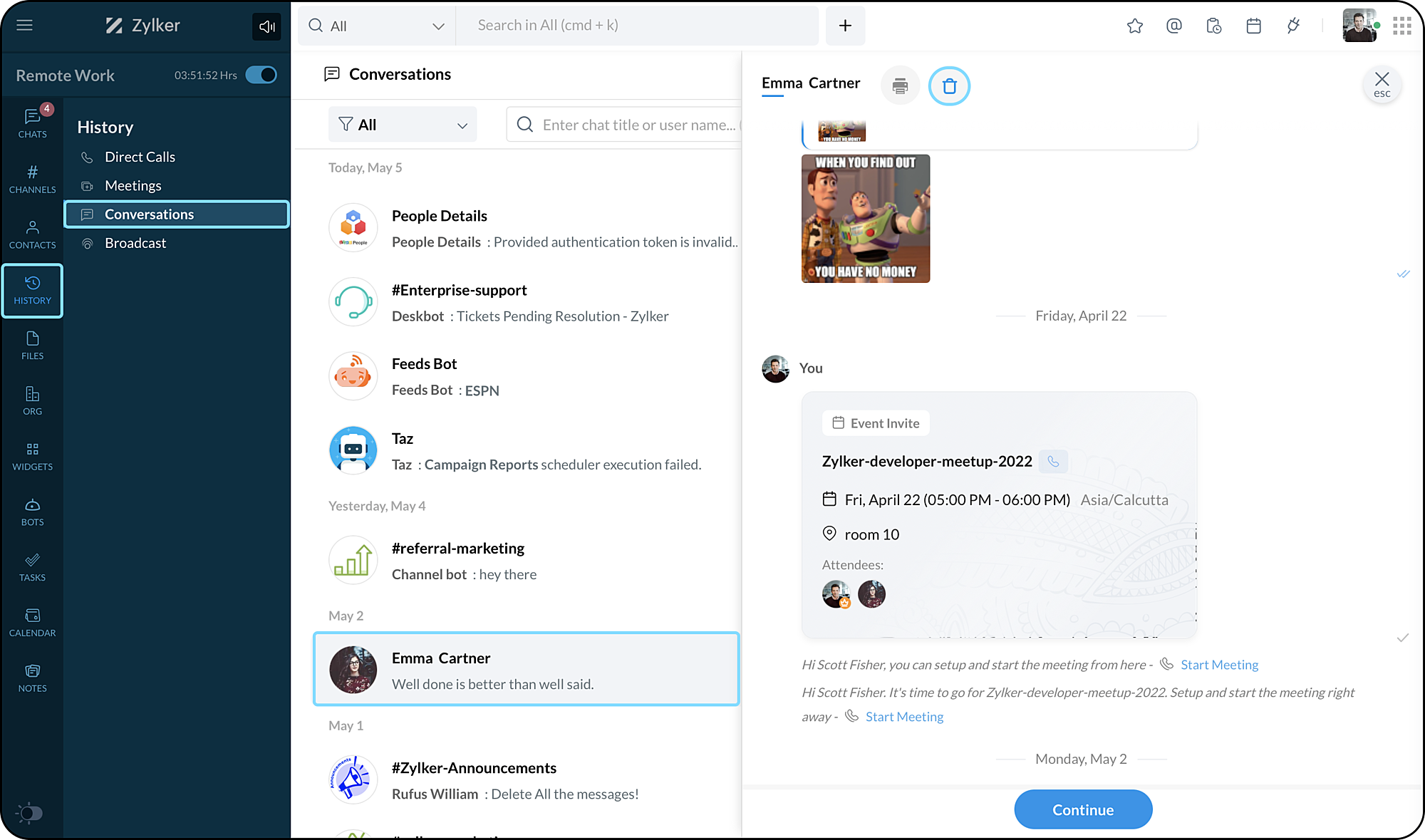Click the first Start Meeting link
This screenshot has height=840, width=1425.
coord(1219,665)
